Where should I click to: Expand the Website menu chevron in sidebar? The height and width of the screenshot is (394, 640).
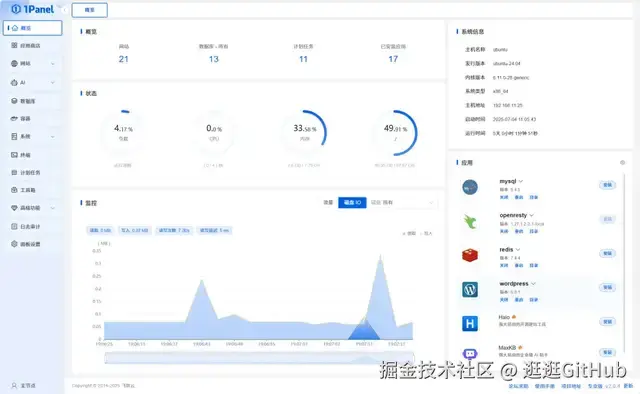tap(53, 64)
